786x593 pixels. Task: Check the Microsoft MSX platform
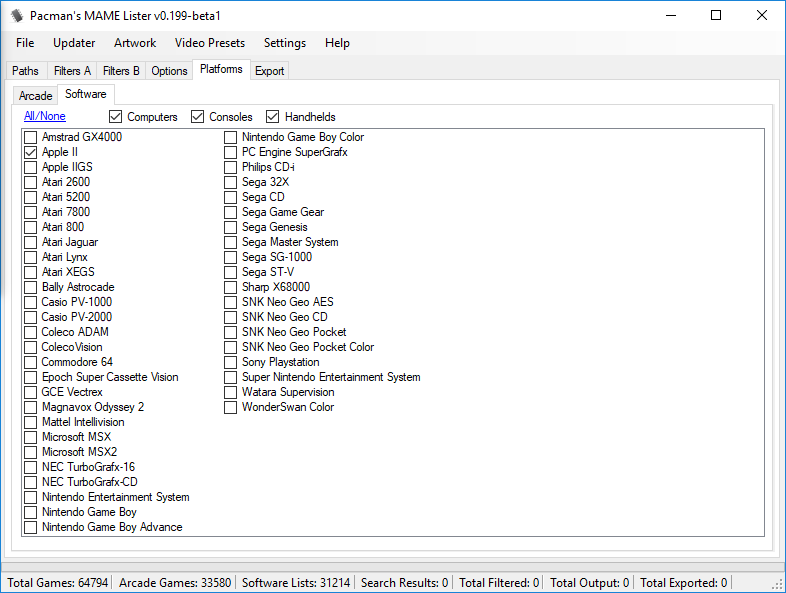pyautogui.click(x=31, y=437)
